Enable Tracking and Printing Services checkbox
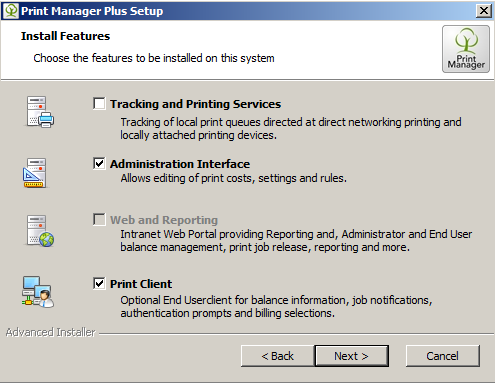Viewport: 495px width, 383px height. point(99,104)
